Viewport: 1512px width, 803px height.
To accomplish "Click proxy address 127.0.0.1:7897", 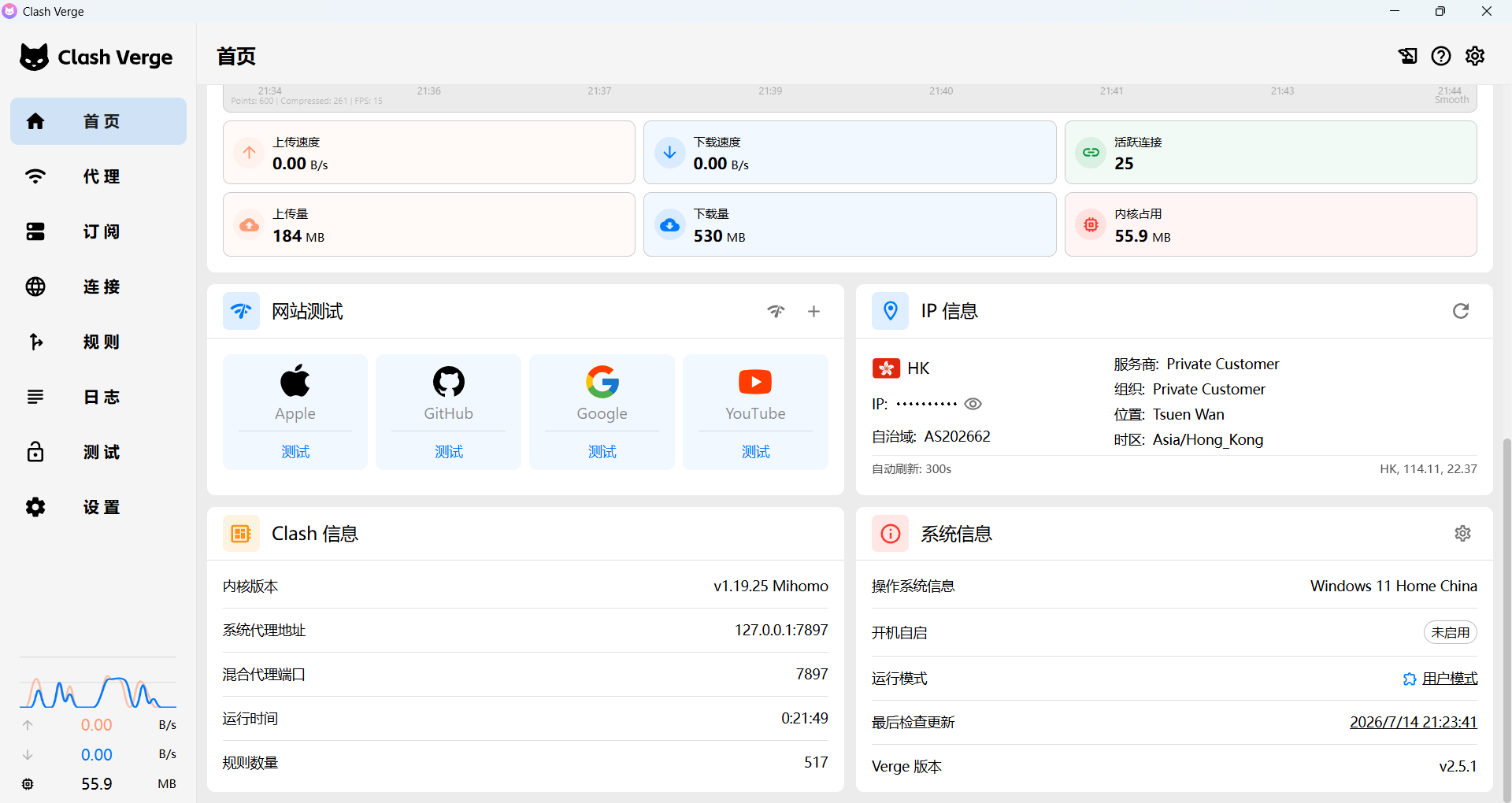I will tap(781, 630).
